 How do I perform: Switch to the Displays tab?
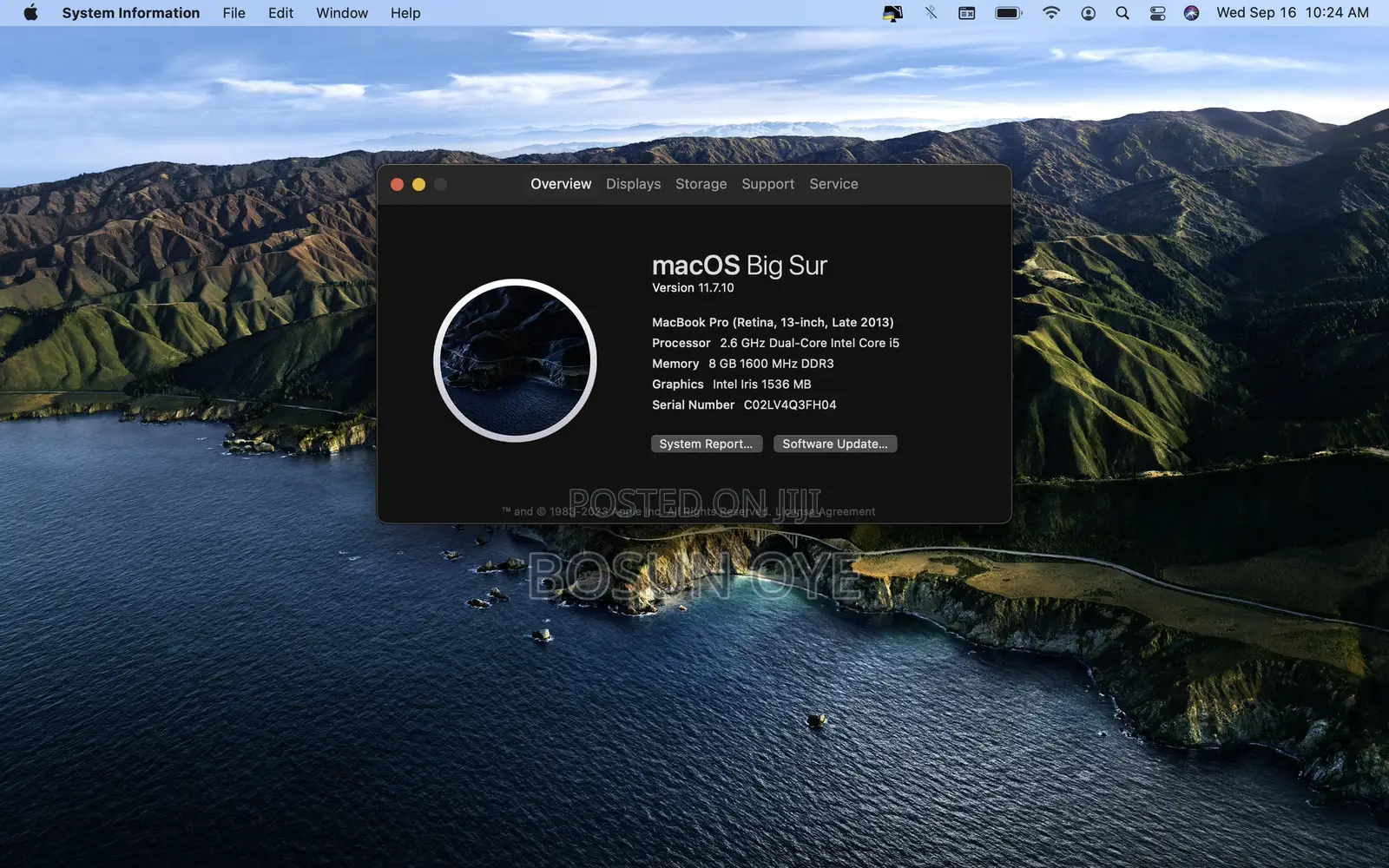coord(634,184)
